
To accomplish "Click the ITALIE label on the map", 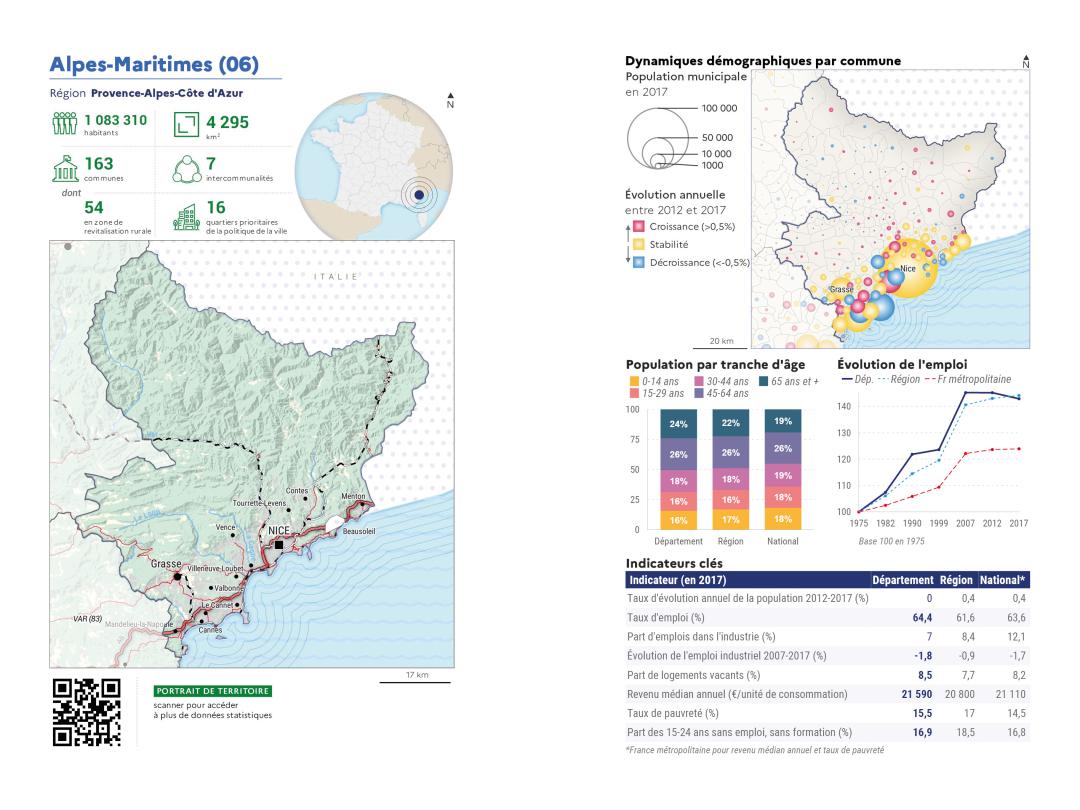I will [x=336, y=277].
